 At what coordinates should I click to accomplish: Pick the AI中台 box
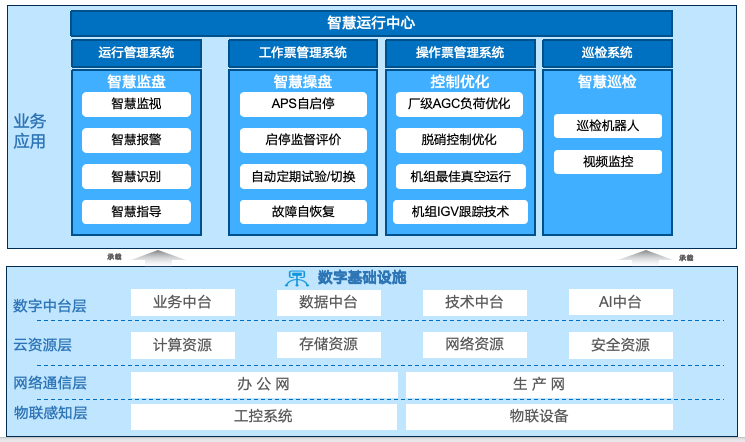[621, 302]
